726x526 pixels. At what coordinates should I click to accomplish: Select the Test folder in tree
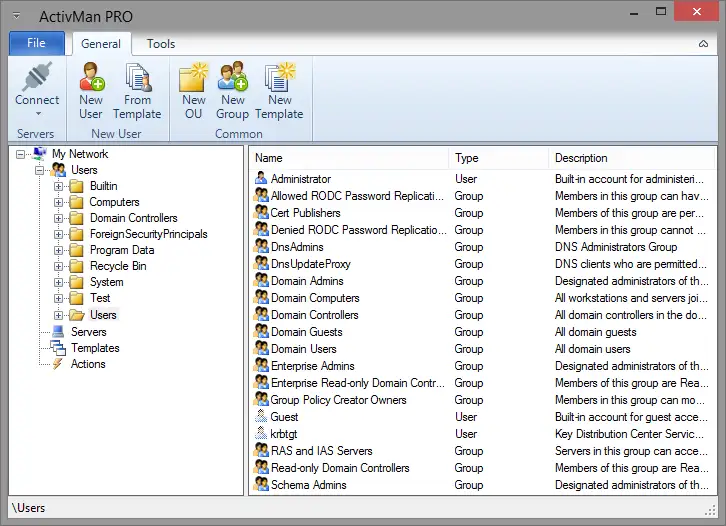point(100,298)
